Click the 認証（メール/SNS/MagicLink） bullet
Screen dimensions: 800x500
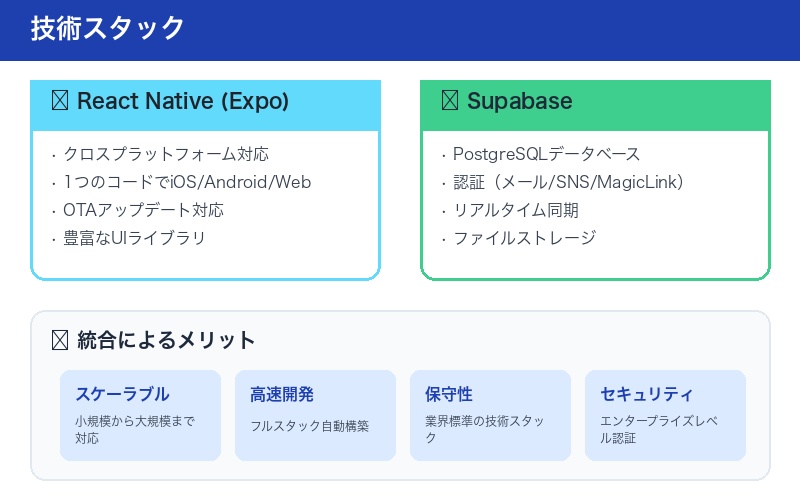(568, 182)
